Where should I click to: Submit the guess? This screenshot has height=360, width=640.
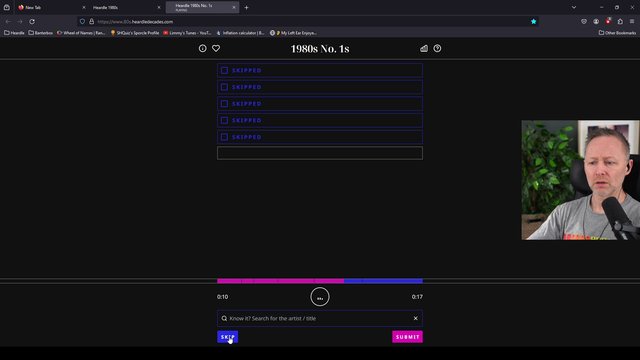tap(407, 337)
